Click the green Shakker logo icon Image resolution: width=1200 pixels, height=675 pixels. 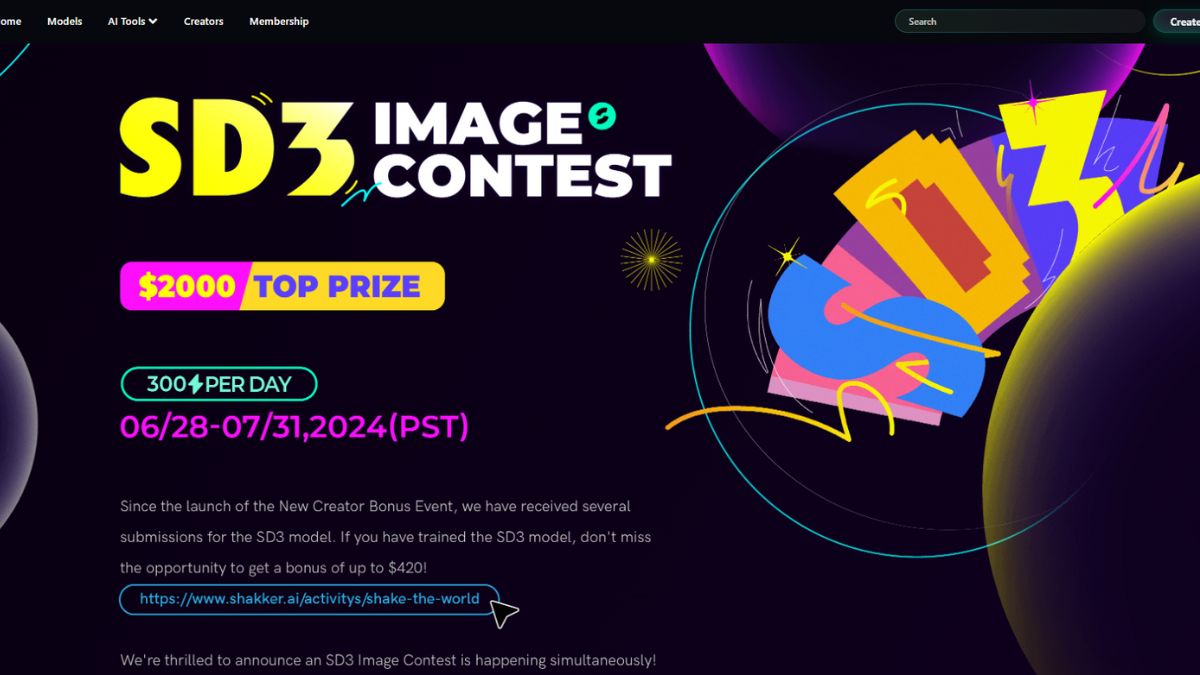pos(602,117)
